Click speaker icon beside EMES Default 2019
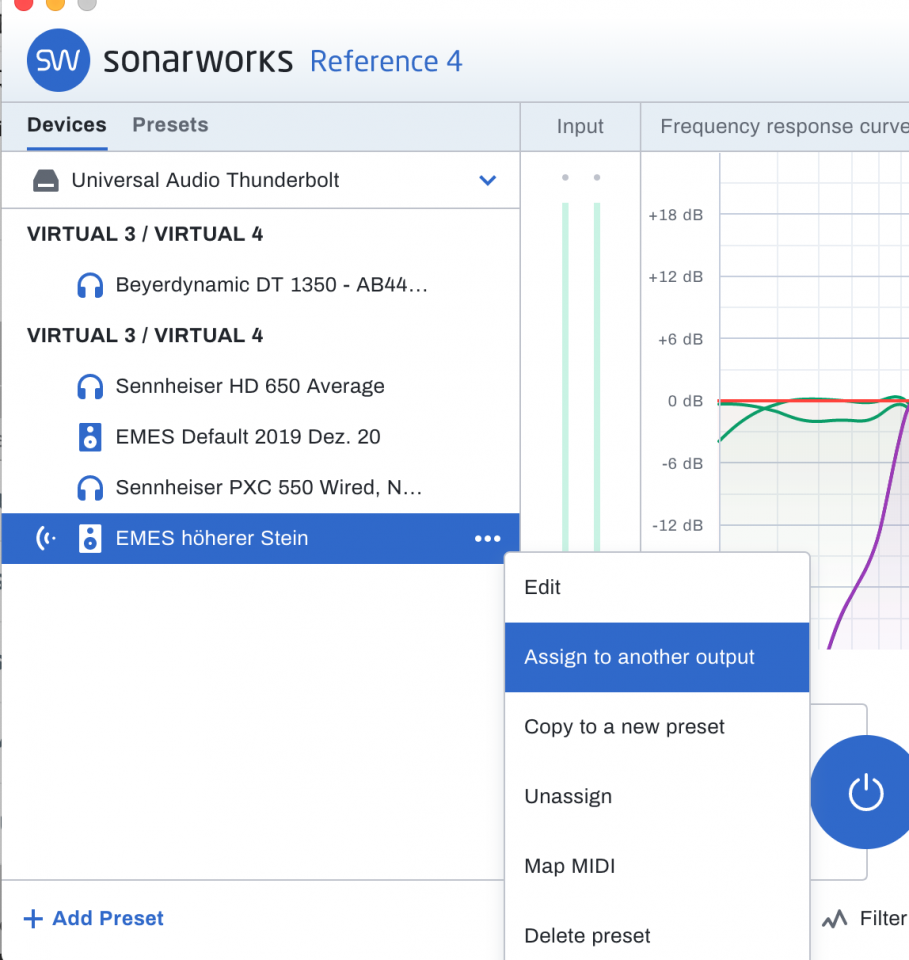Image resolution: width=909 pixels, height=960 pixels. 90,437
